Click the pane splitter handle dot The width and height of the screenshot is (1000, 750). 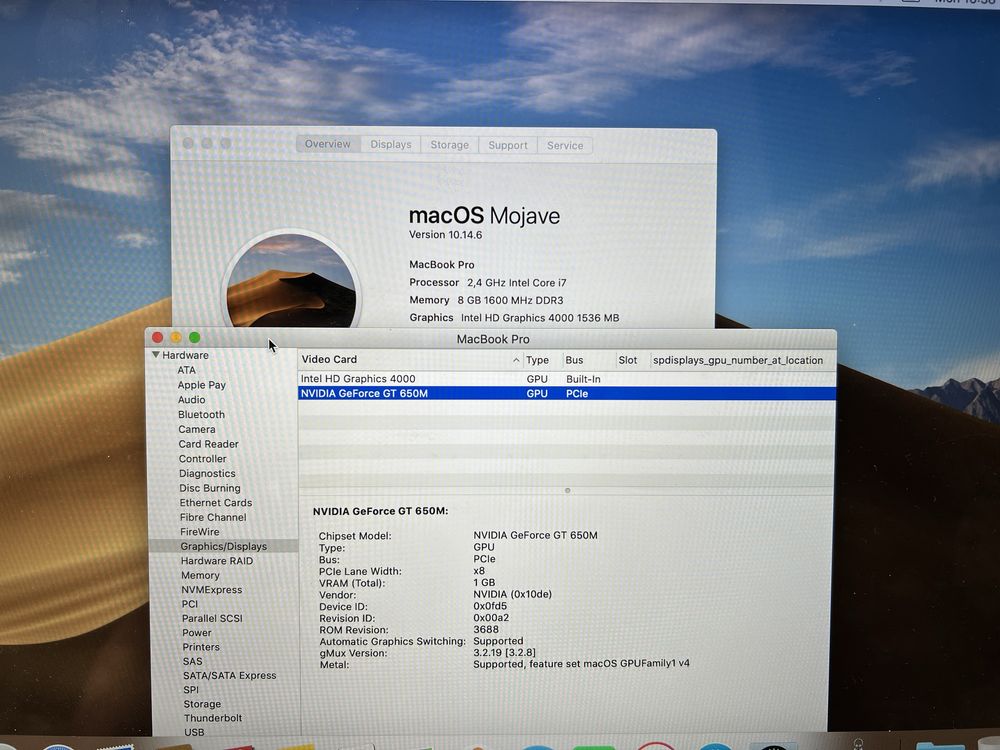pyautogui.click(x=567, y=490)
